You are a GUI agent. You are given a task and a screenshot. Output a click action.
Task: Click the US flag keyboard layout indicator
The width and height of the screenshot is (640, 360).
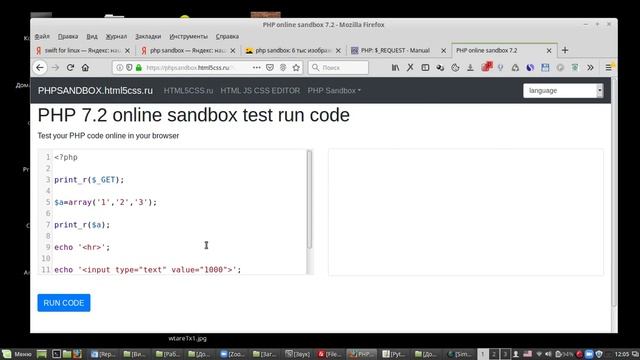point(527,354)
